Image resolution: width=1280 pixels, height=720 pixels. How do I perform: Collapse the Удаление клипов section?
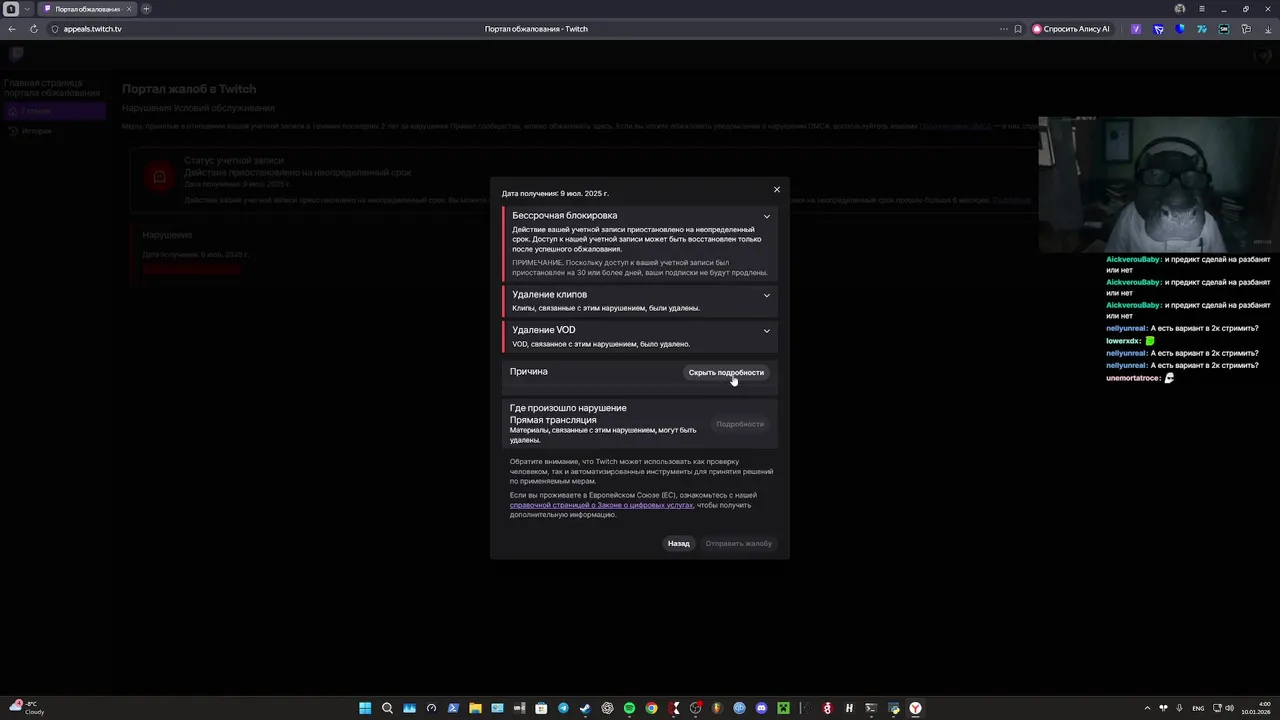pos(767,295)
